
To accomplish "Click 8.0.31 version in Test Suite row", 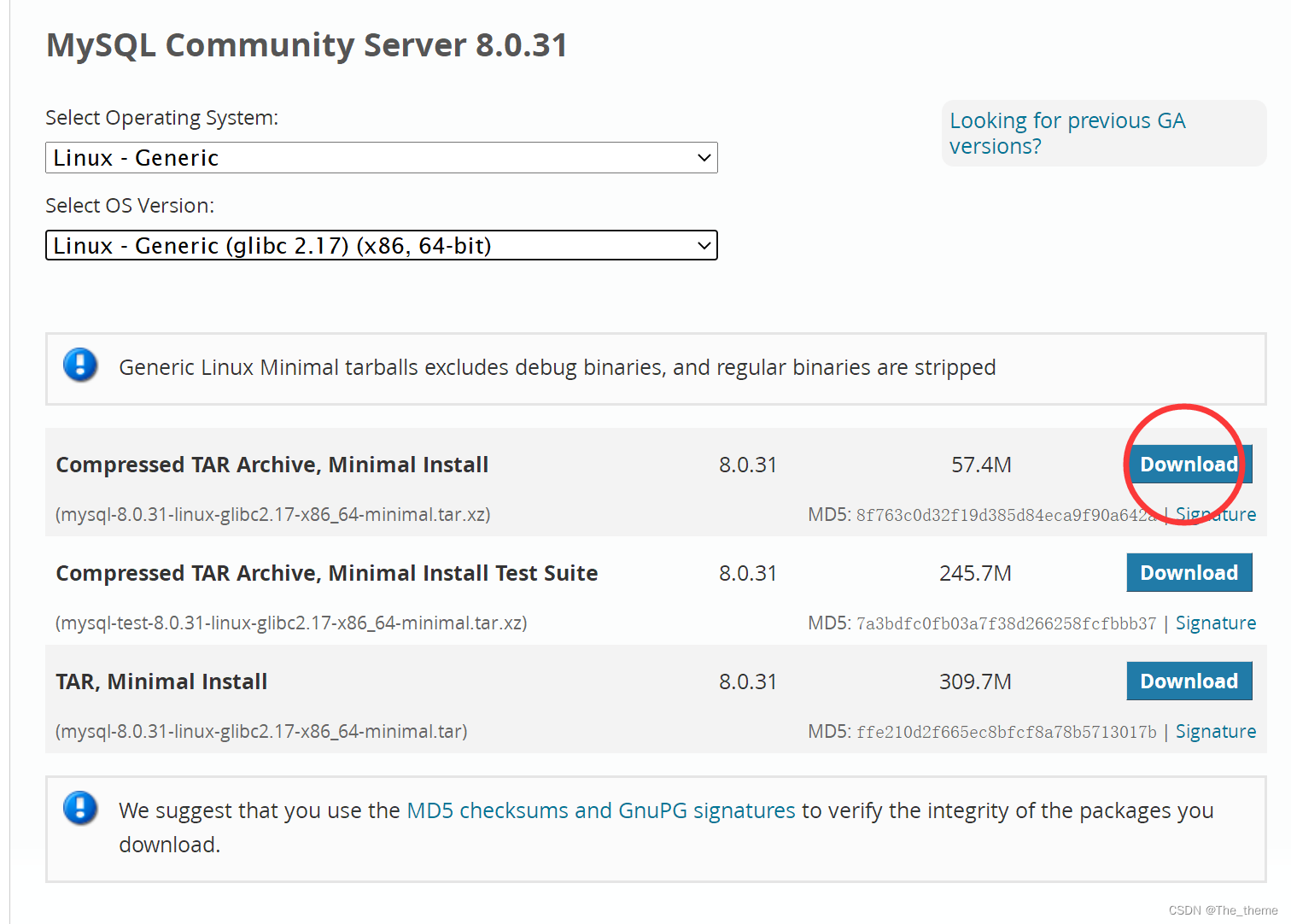I will 748,574.
